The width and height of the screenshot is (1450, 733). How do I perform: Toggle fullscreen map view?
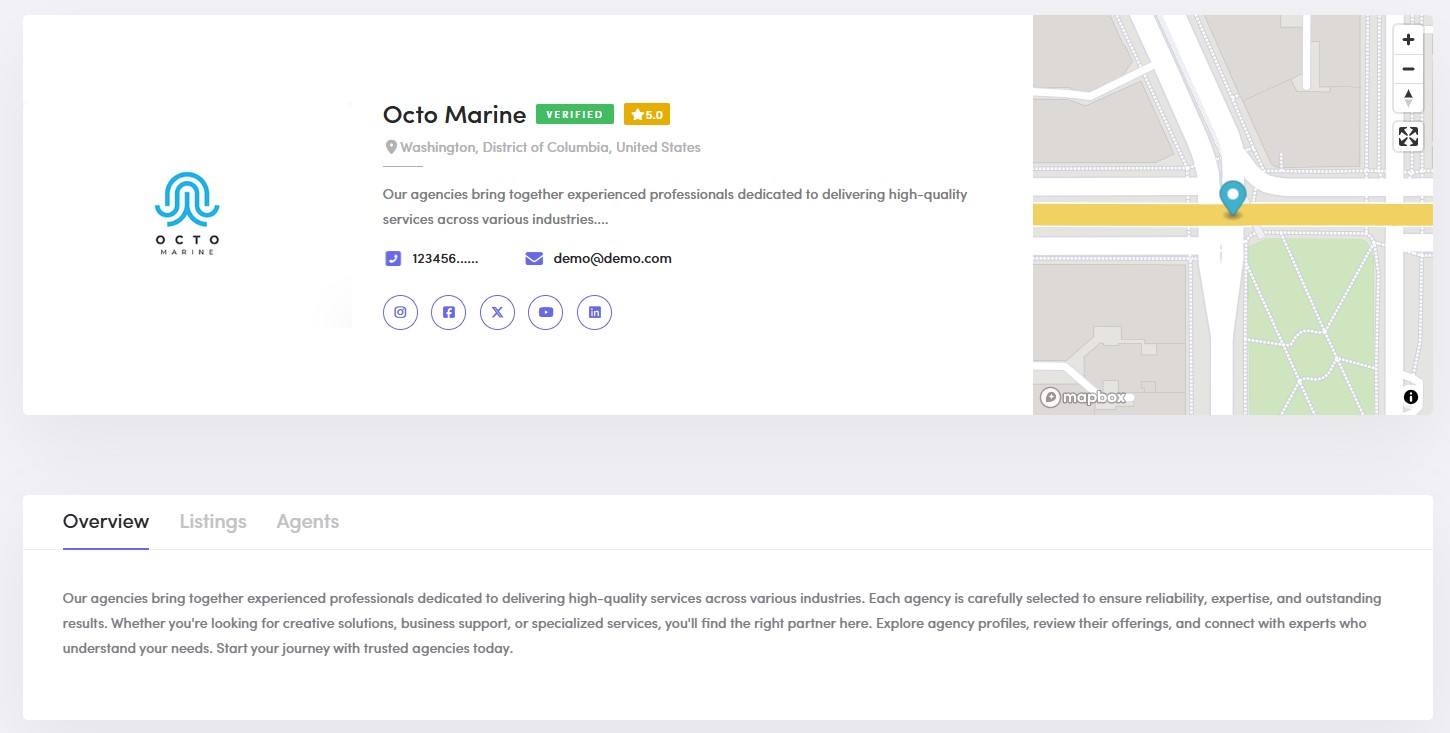(x=1408, y=137)
